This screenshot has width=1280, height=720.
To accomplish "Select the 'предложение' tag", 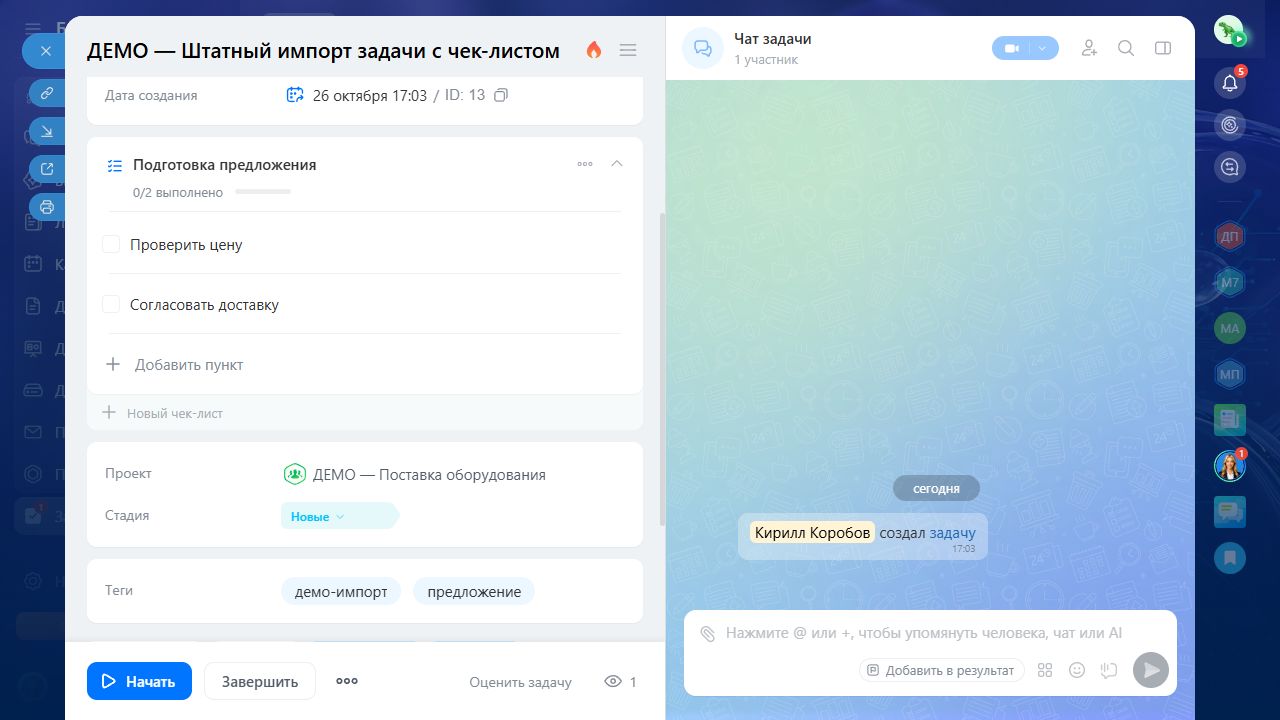I will pos(474,591).
